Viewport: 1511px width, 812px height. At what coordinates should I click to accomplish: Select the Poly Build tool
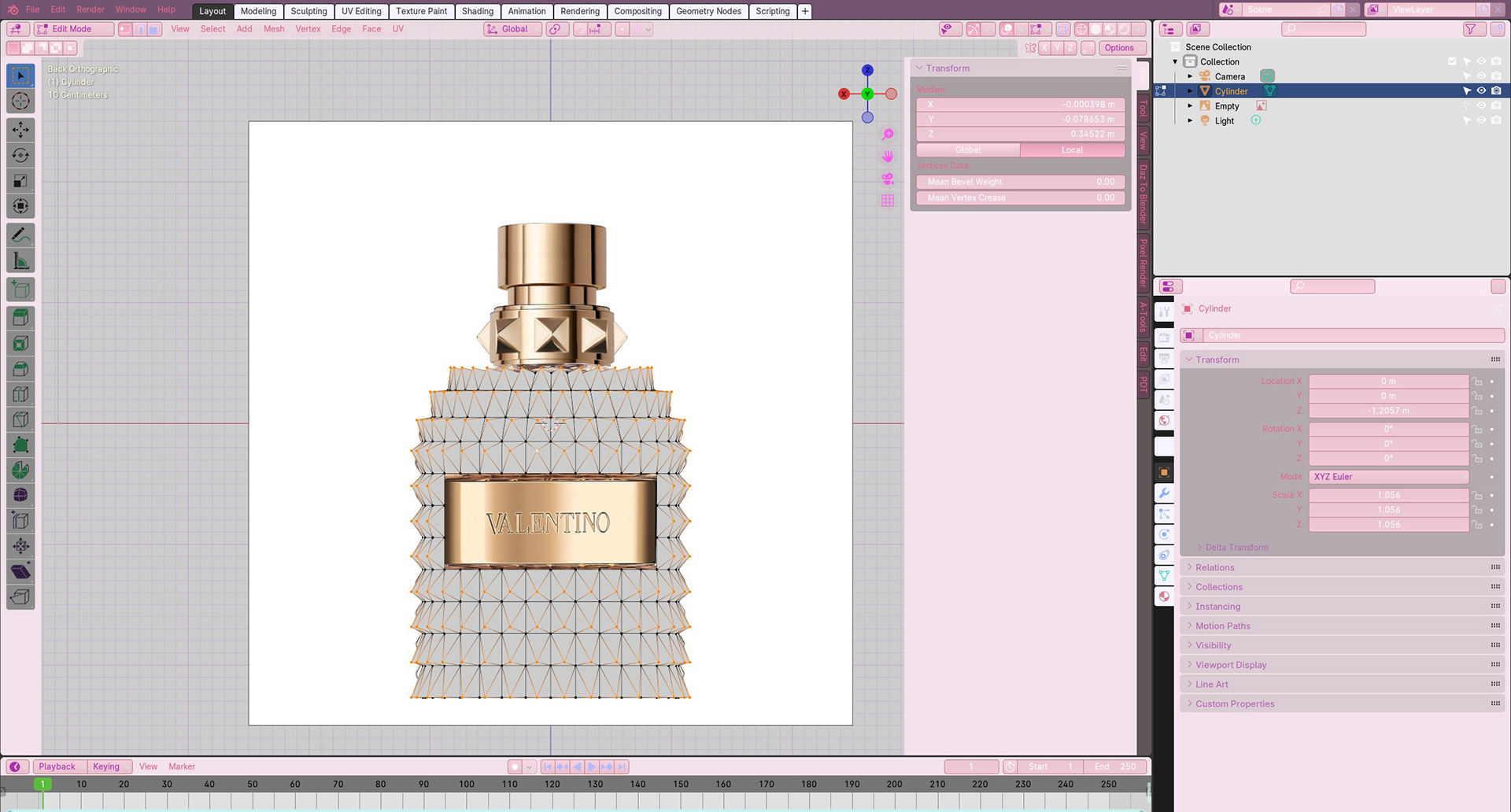click(x=20, y=445)
